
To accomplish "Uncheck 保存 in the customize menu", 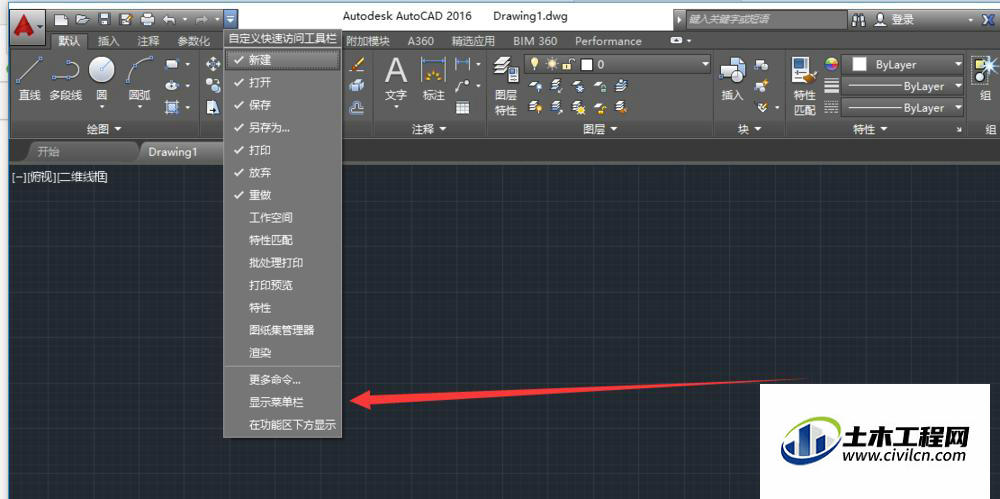I will pos(283,105).
